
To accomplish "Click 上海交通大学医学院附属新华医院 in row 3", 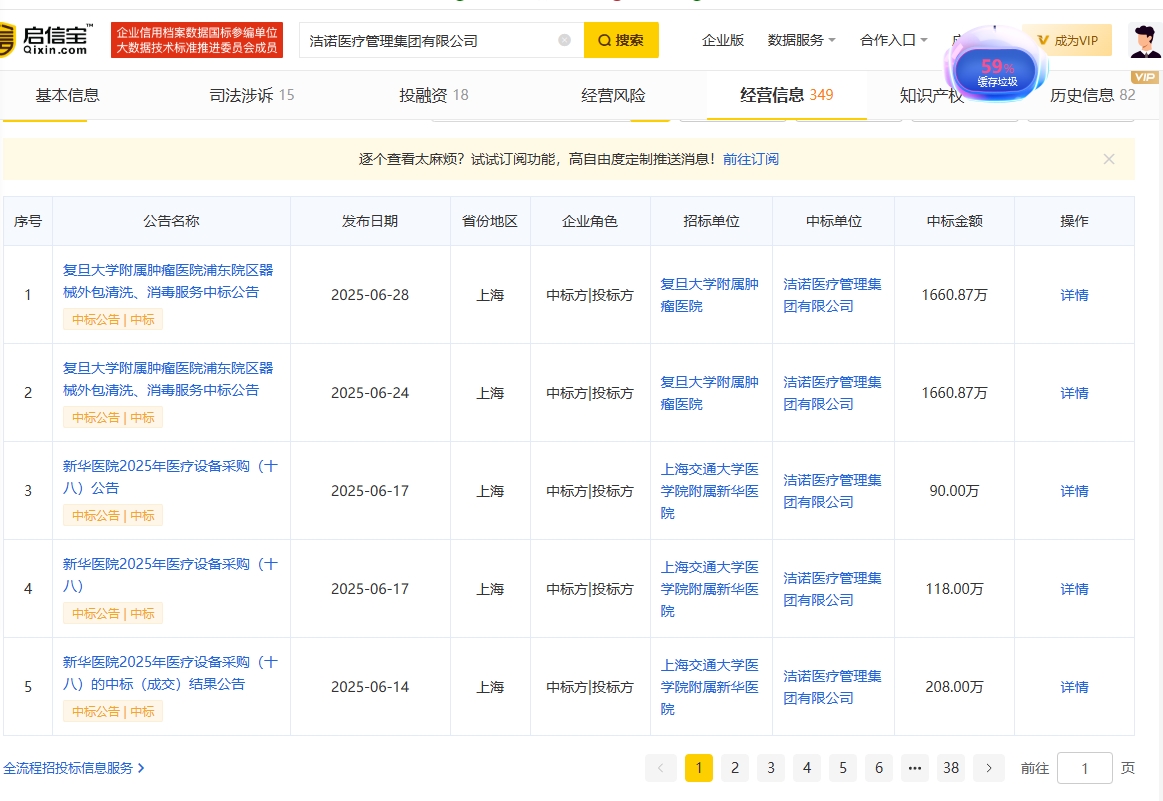I will [709, 491].
